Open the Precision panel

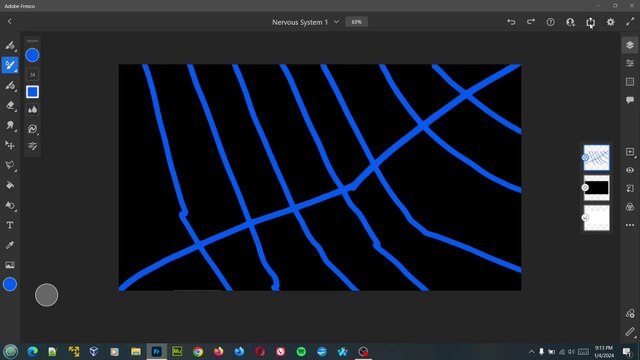pyautogui.click(x=630, y=82)
